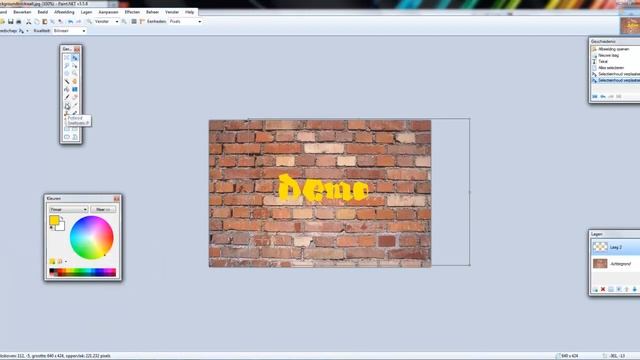
Task: Click the Save icon in toolbar
Action: (x=11, y=21)
